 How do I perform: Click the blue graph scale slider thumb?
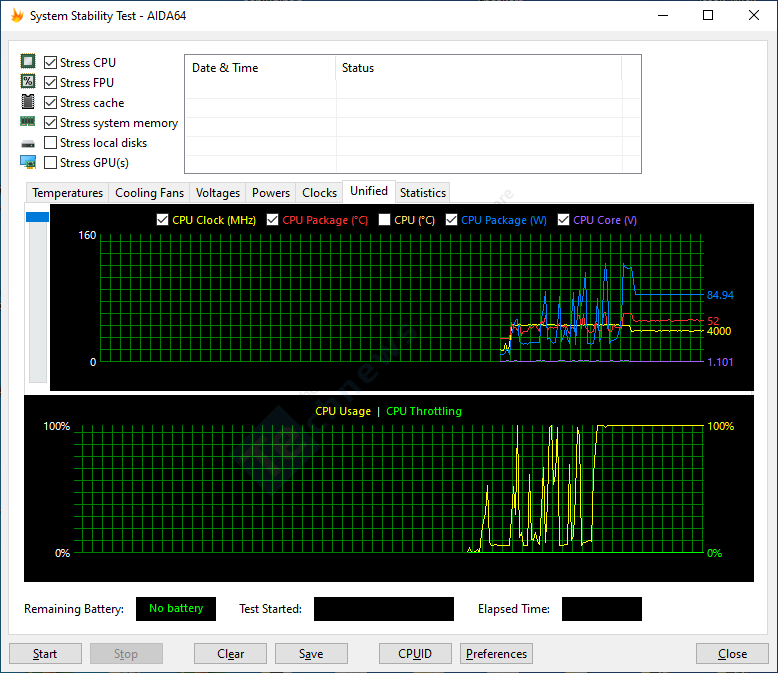pyautogui.click(x=37, y=217)
